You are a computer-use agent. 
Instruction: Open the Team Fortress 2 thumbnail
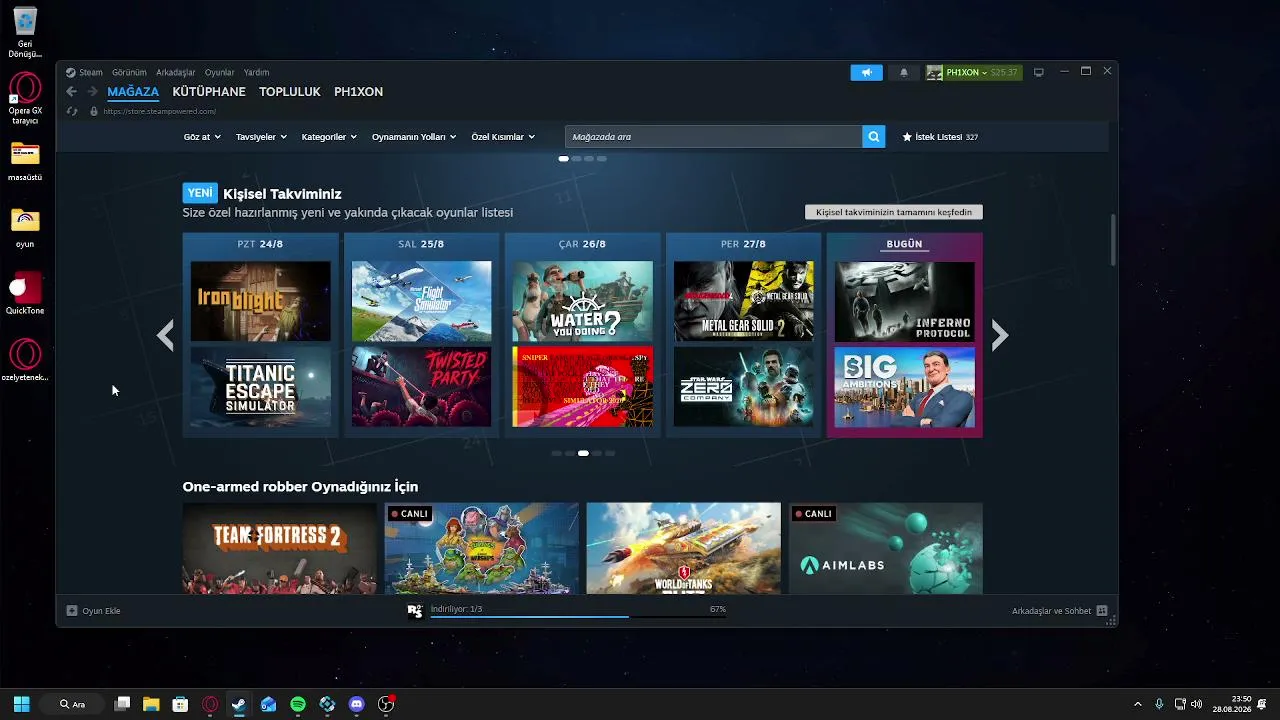(280, 548)
